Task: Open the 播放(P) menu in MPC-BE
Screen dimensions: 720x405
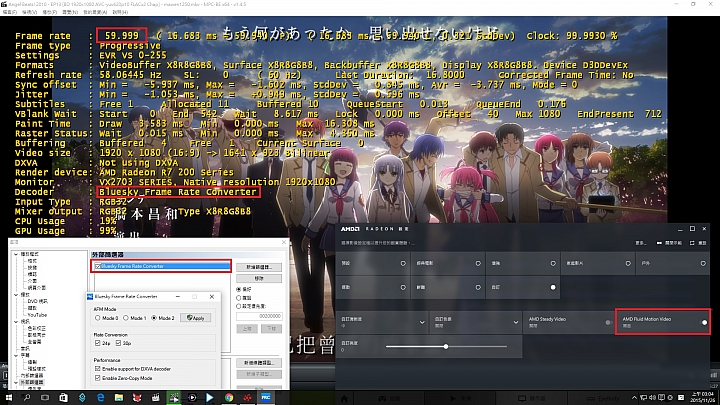Action: (x=49, y=12)
